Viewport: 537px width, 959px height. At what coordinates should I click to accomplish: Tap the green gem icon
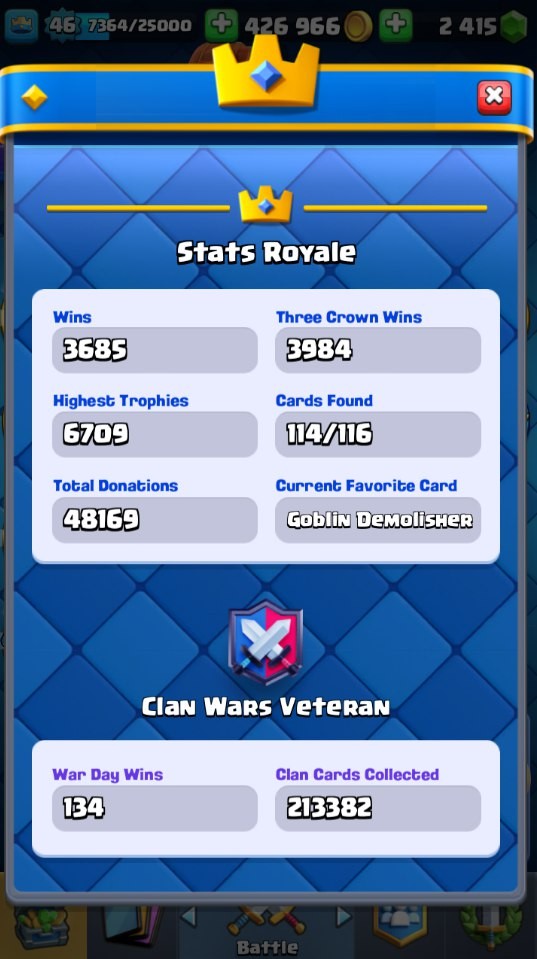pos(514,26)
